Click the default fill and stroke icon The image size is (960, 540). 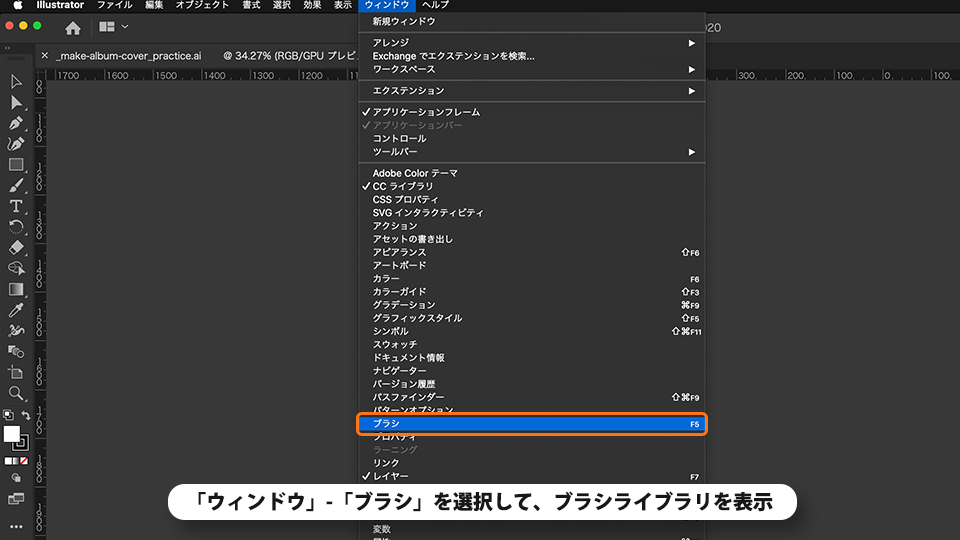(x=8, y=414)
